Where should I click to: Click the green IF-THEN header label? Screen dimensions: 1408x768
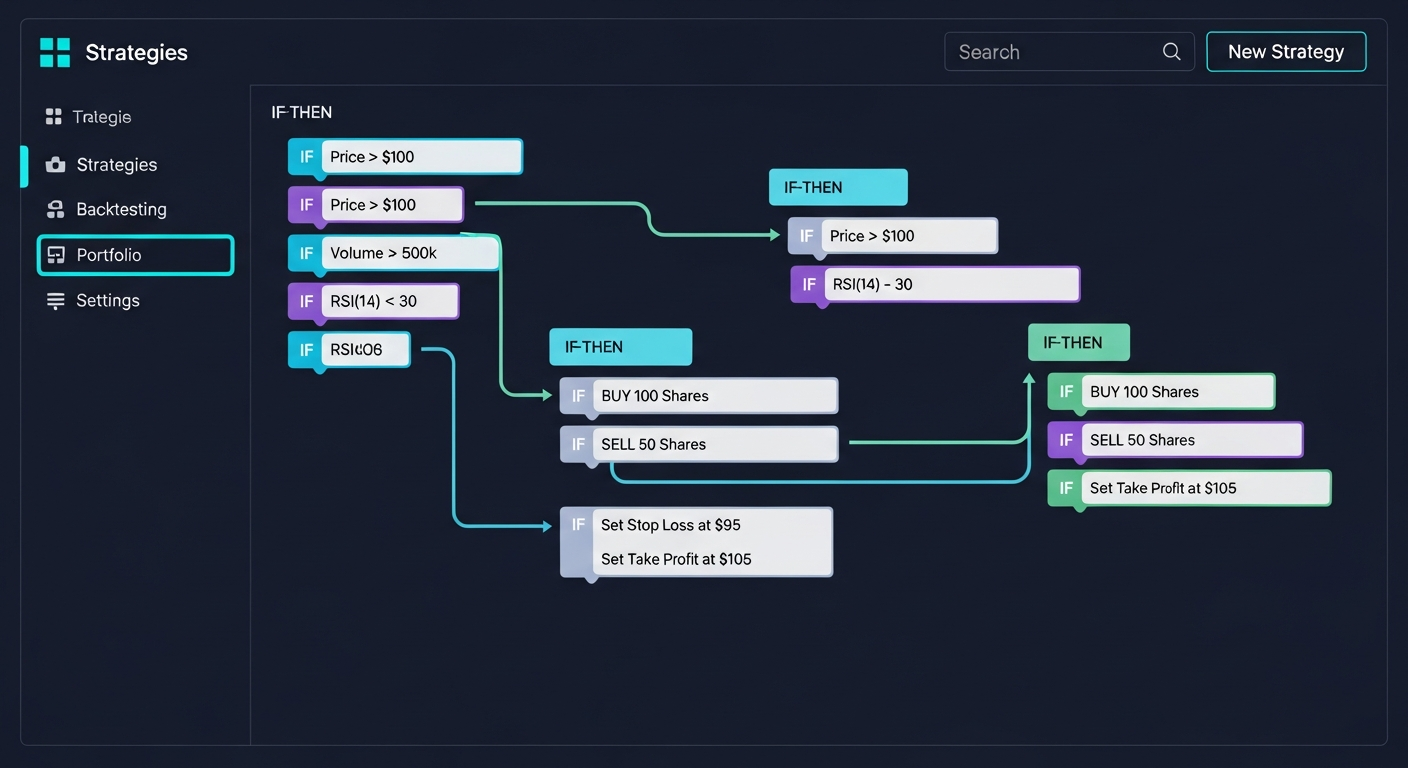(1077, 343)
